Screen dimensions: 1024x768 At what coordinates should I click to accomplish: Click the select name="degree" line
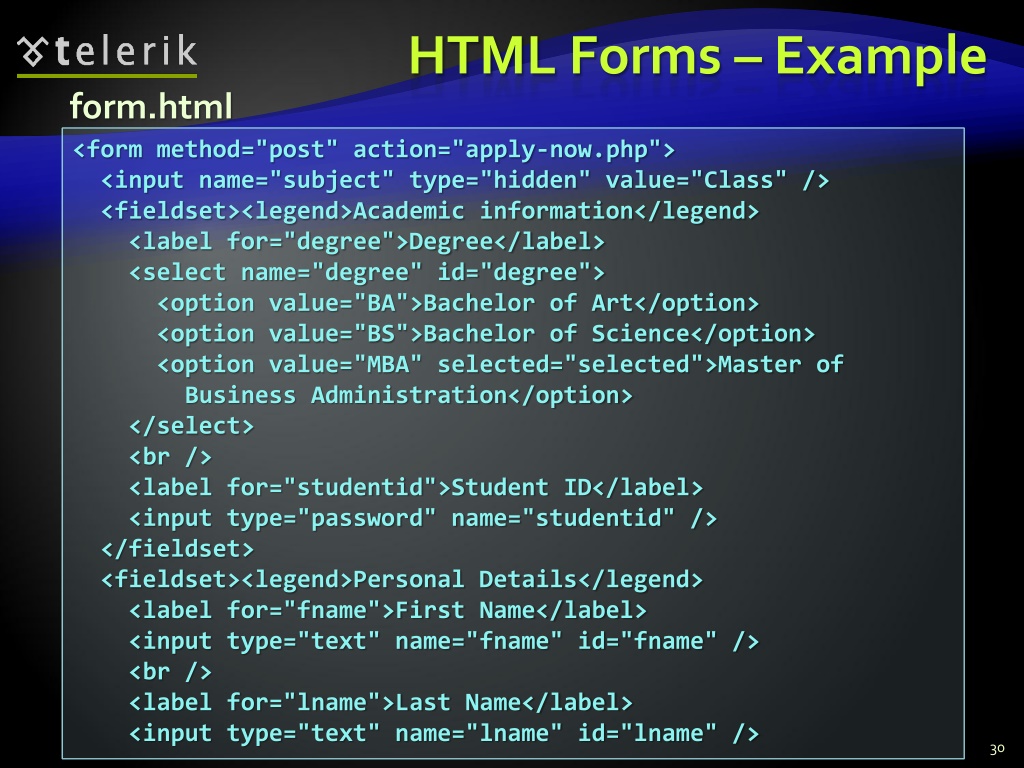(x=366, y=272)
